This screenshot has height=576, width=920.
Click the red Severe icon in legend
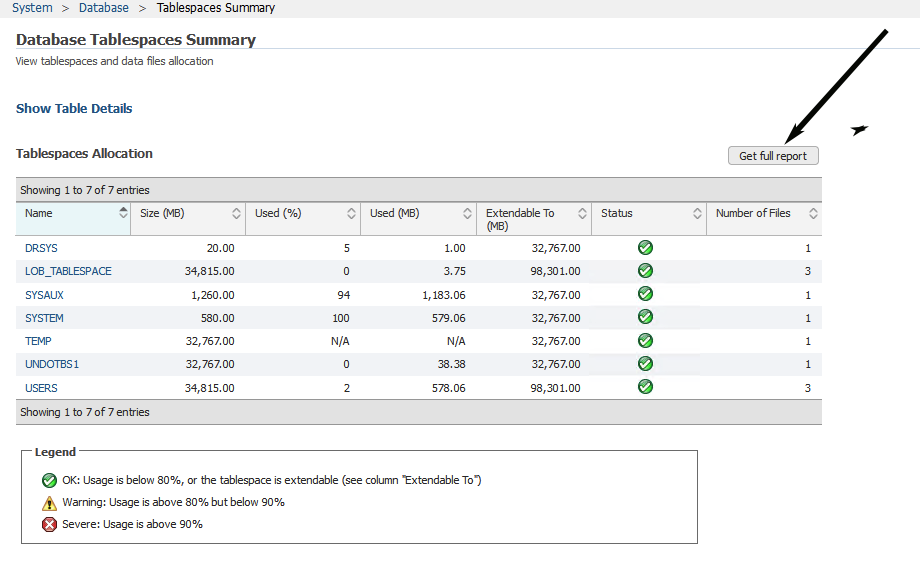pos(50,524)
